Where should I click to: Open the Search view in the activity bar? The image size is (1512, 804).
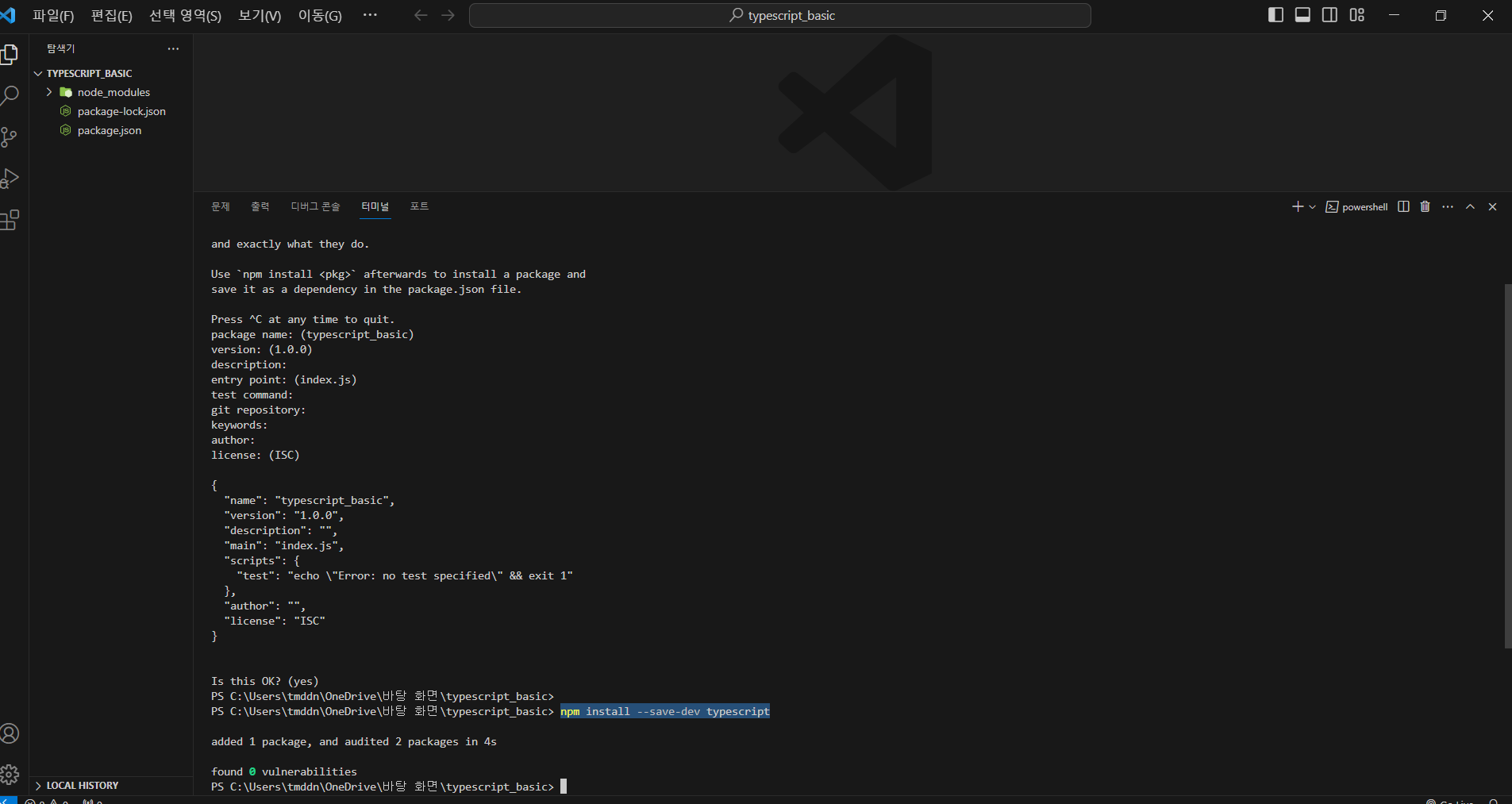[x=10, y=96]
